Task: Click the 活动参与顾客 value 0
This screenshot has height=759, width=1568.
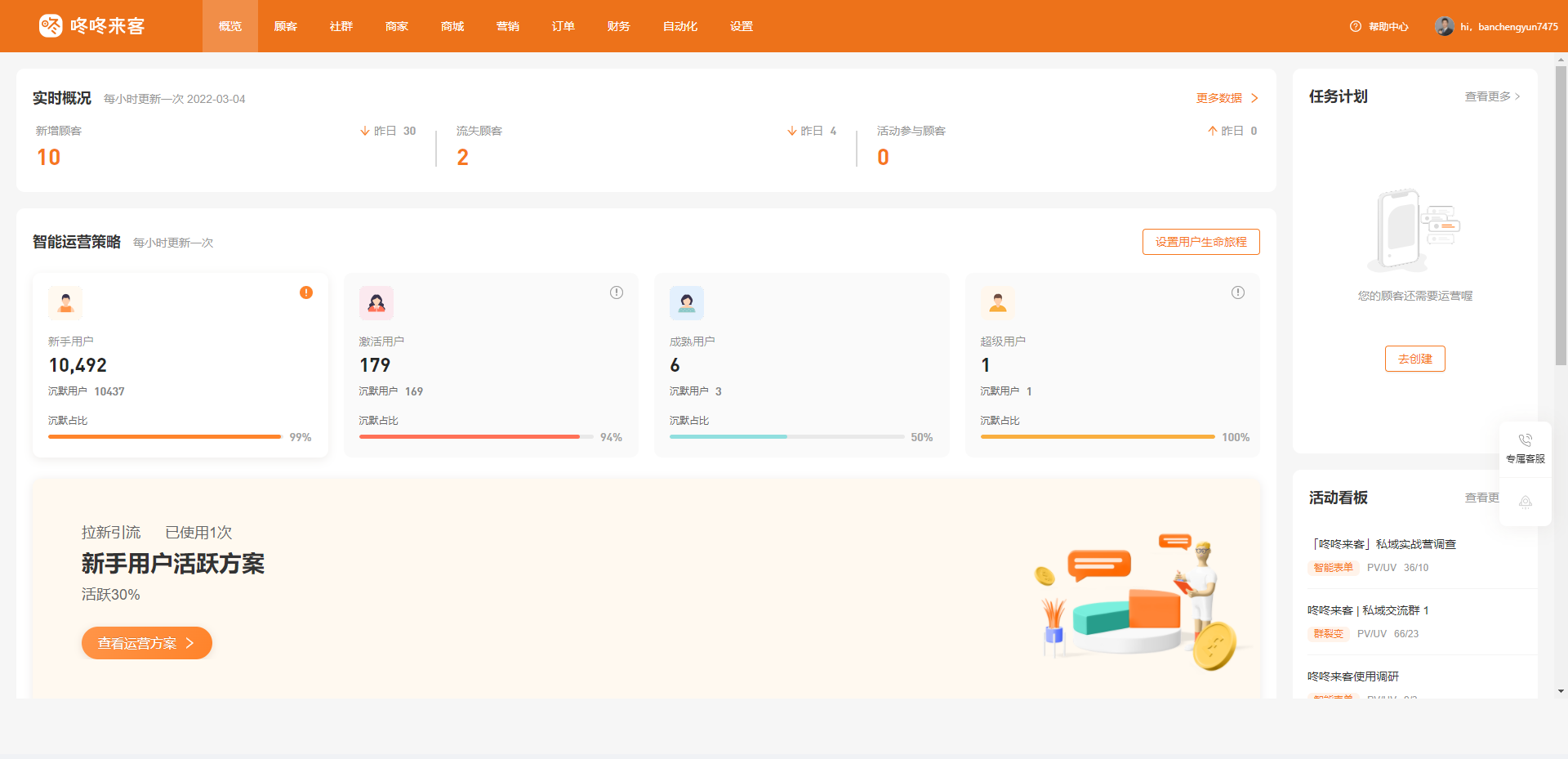Action: click(883, 157)
